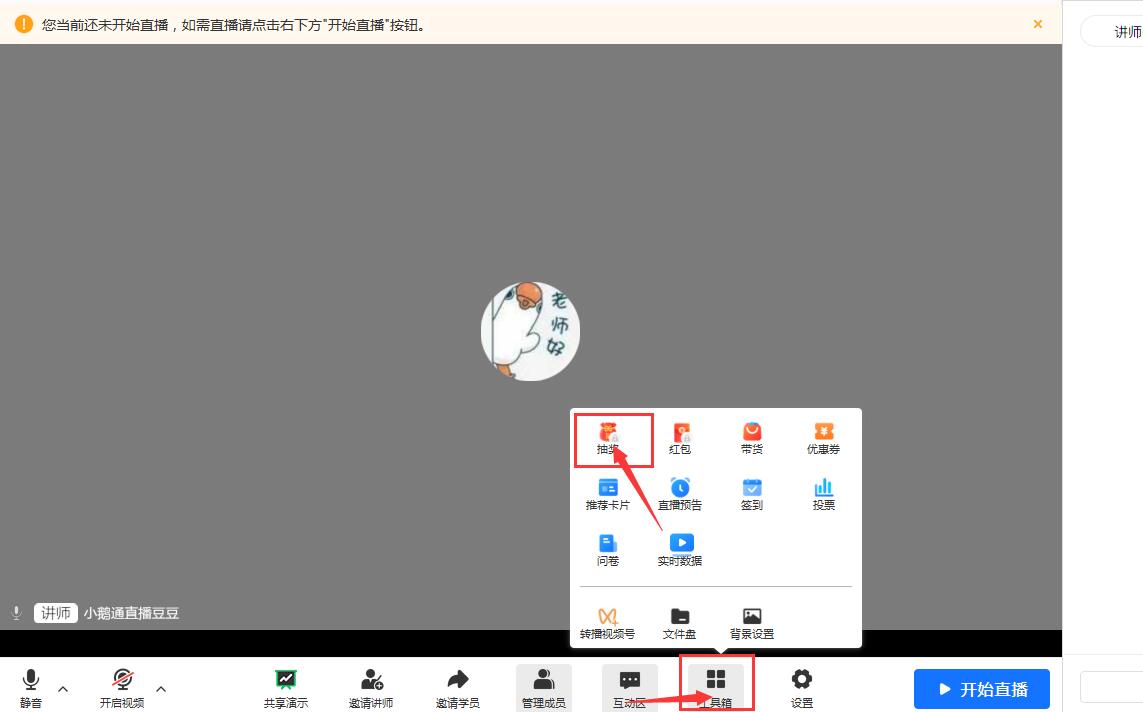The image size is (1143, 712).
Task: Open 背景设置 background settings
Action: tap(752, 623)
